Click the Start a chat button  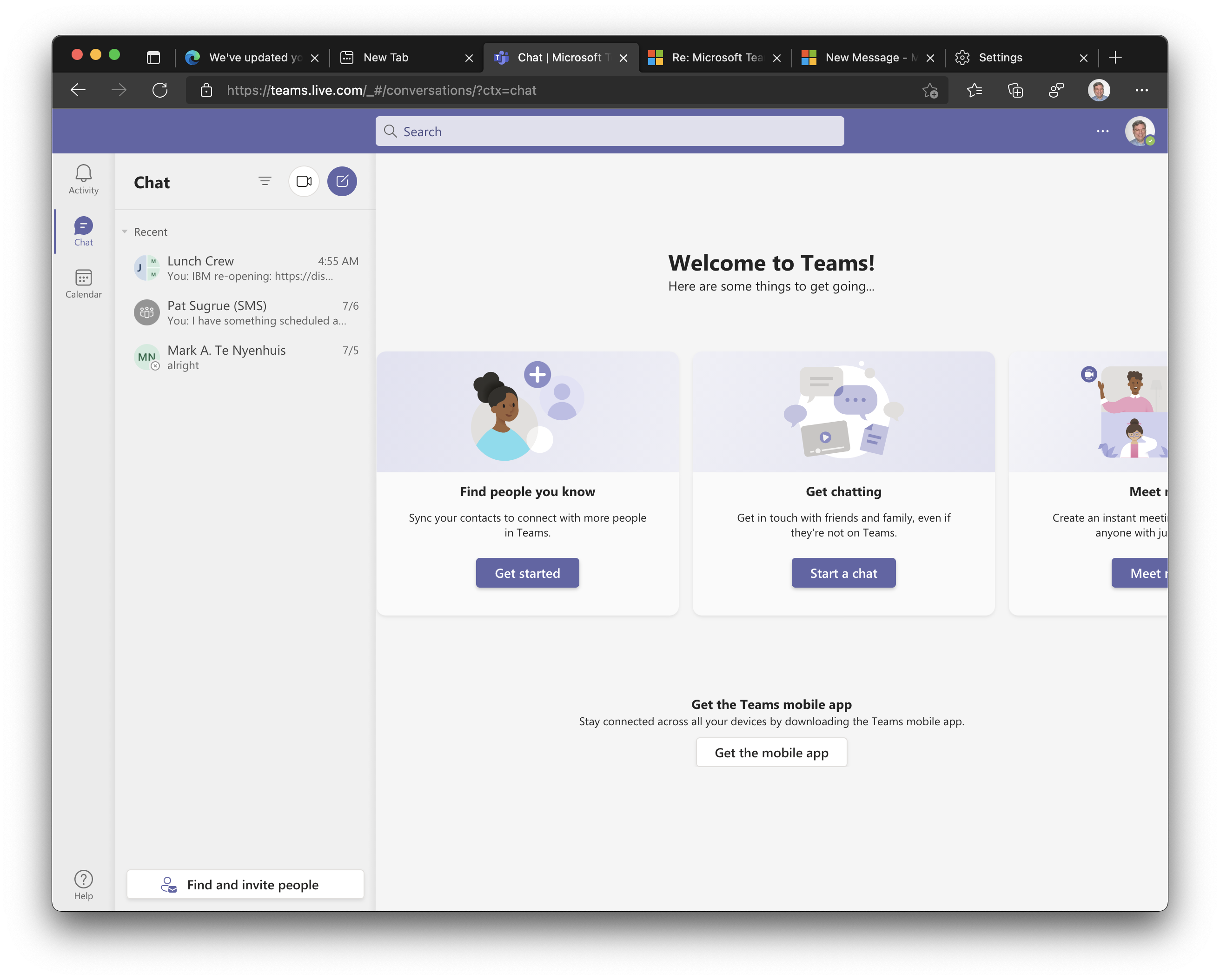(843, 573)
